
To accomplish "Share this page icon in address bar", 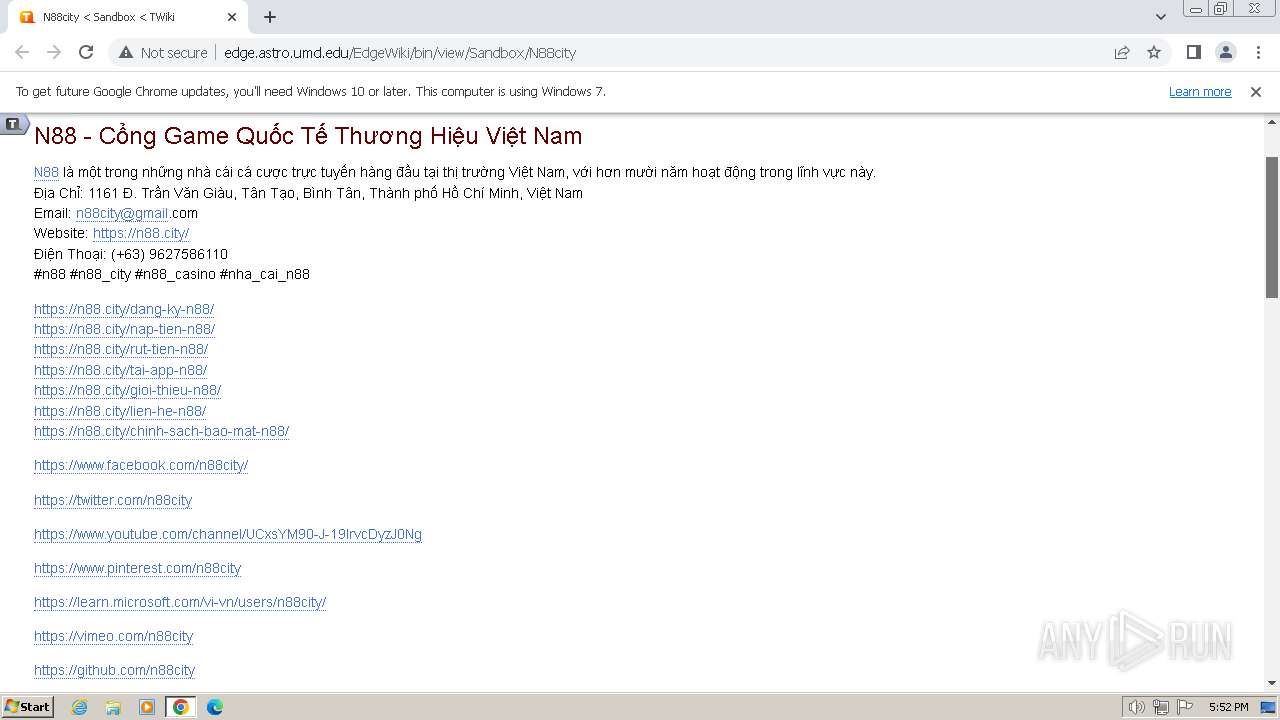I will click(1122, 52).
